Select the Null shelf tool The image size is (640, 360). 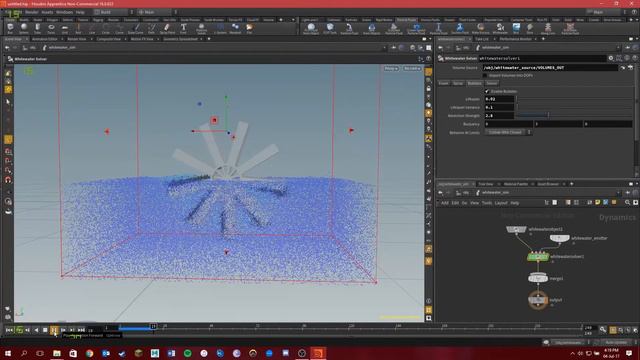(x=78, y=28)
